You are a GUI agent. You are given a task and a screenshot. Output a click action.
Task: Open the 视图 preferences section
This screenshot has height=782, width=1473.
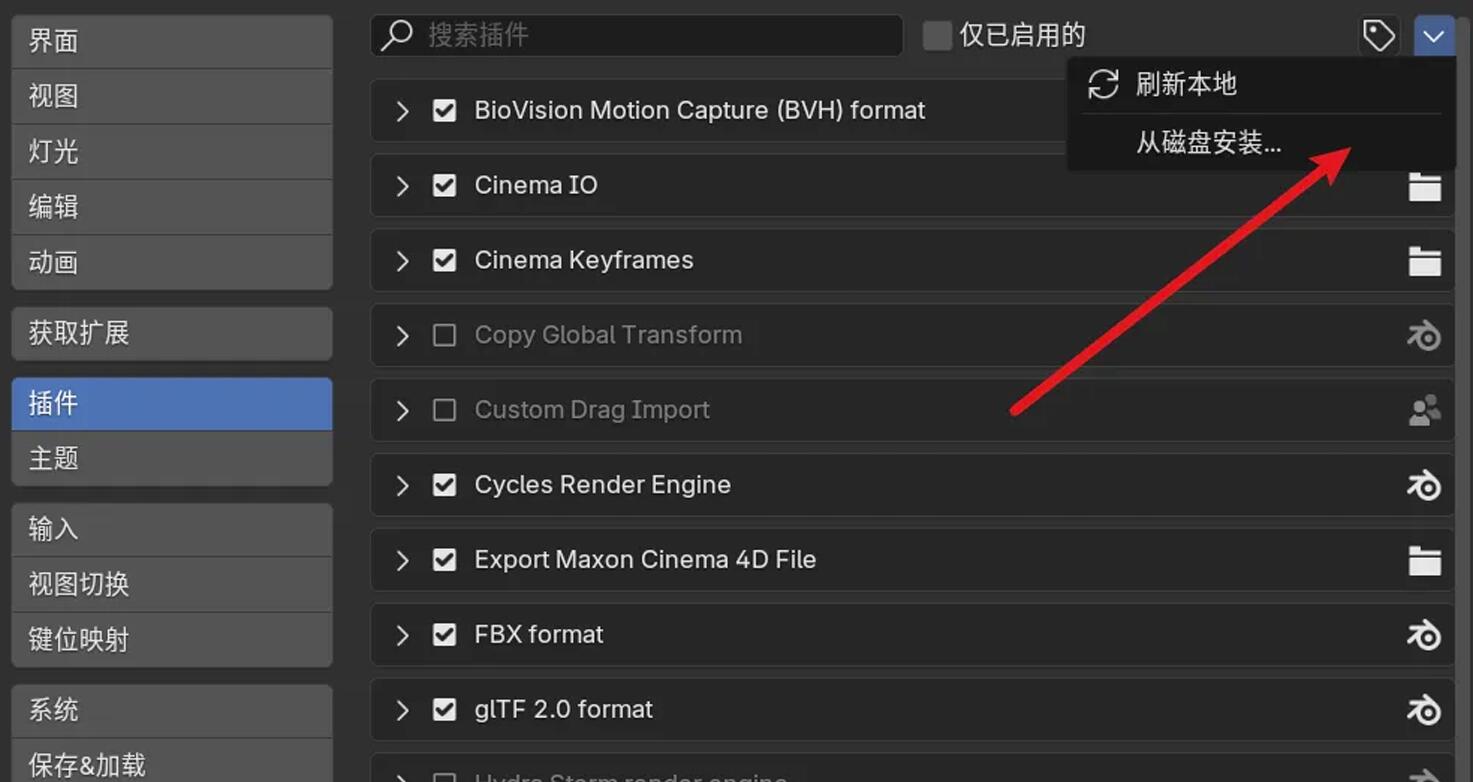pyautogui.click(x=172, y=96)
